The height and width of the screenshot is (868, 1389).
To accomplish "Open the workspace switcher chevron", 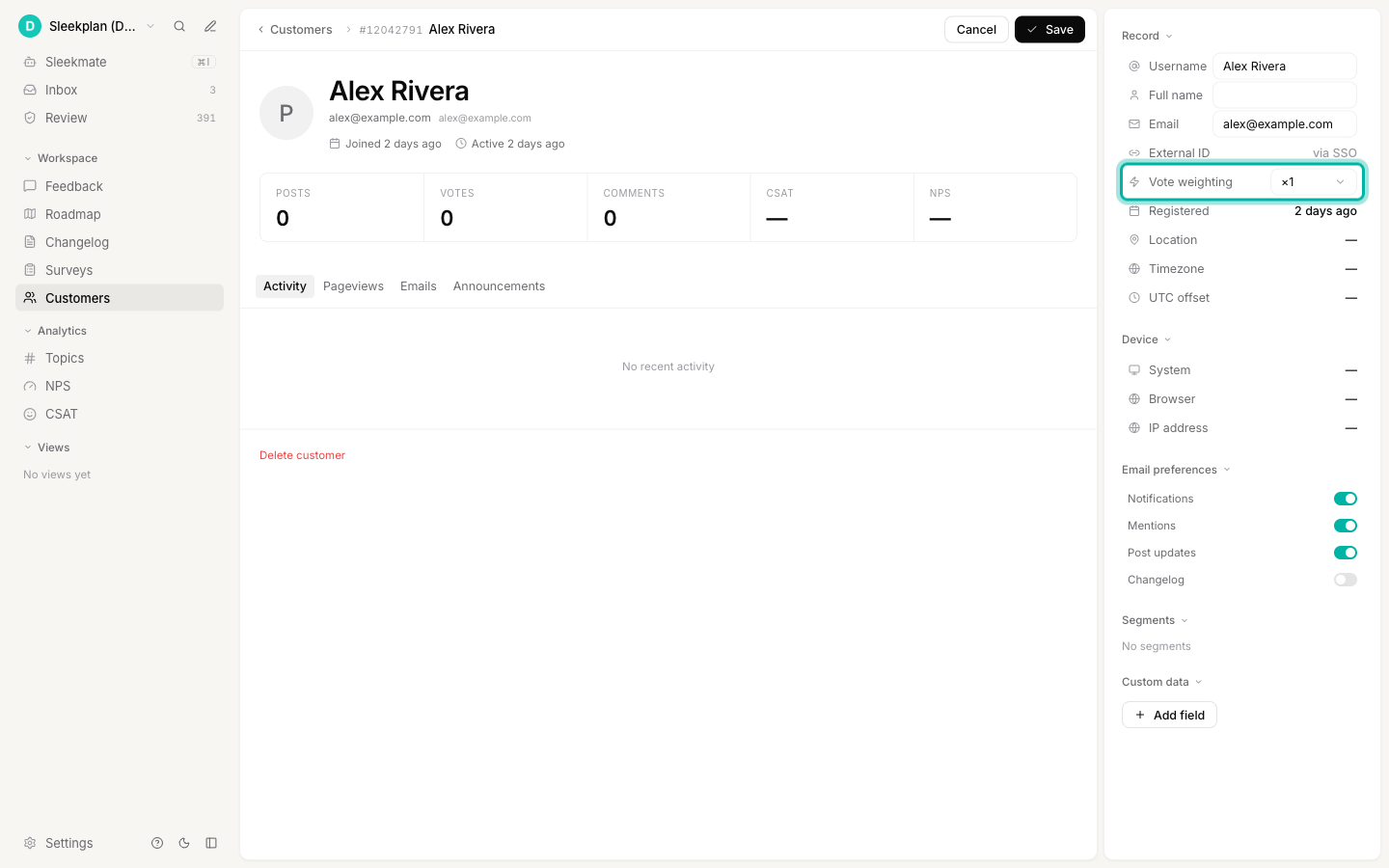I will (150, 26).
